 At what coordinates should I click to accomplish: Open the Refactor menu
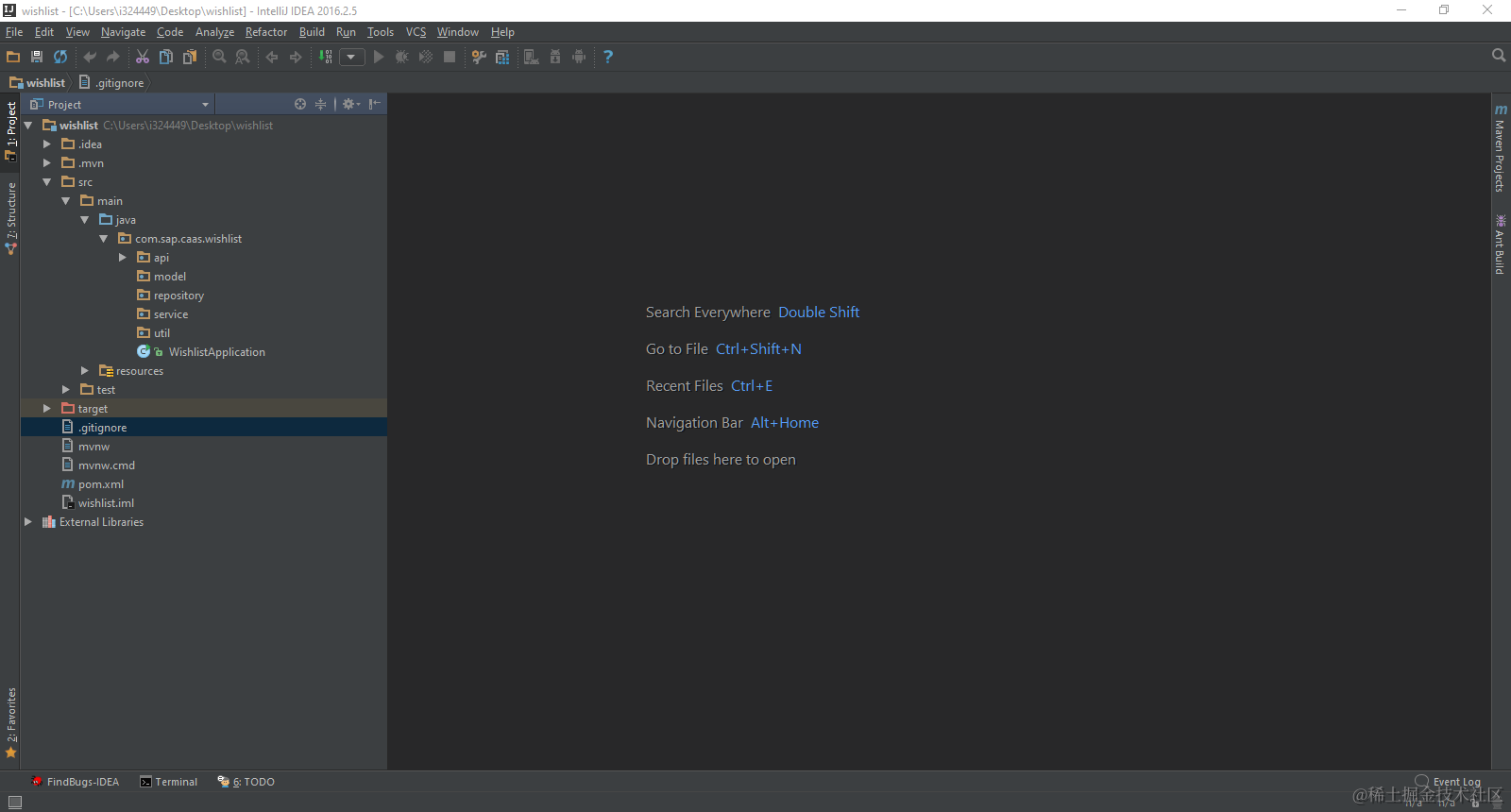(266, 32)
